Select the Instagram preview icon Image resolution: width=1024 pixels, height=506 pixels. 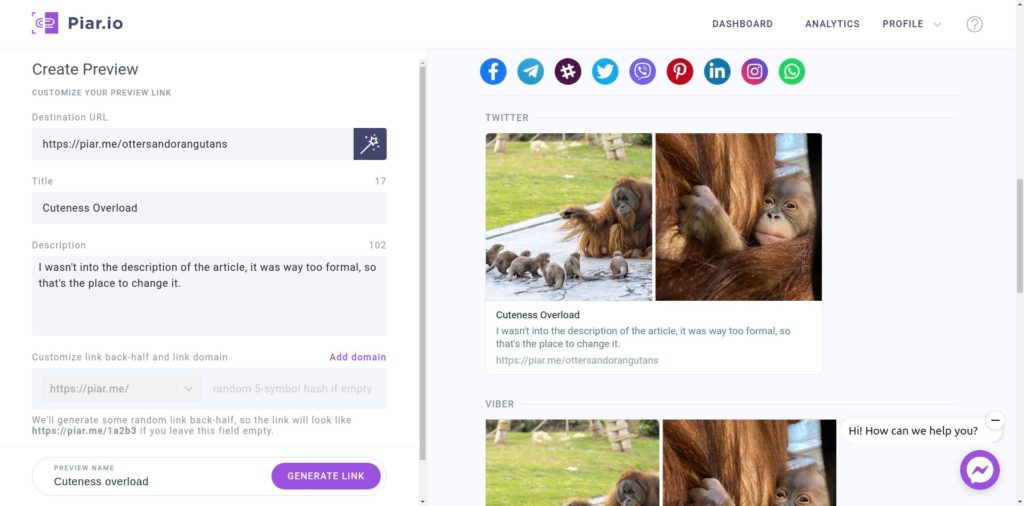pyautogui.click(x=754, y=71)
